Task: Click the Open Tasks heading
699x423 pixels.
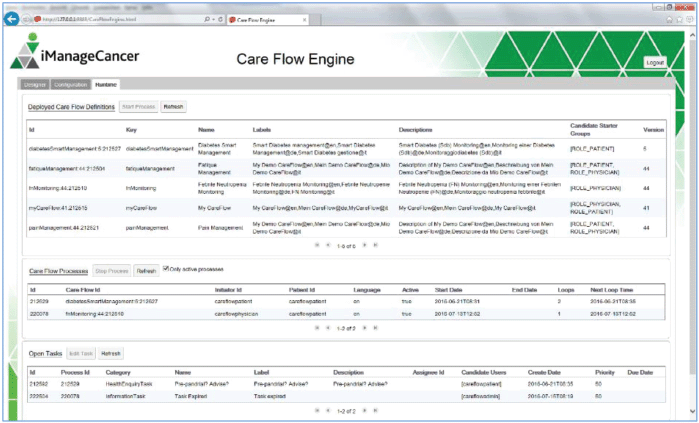Action: point(45,353)
